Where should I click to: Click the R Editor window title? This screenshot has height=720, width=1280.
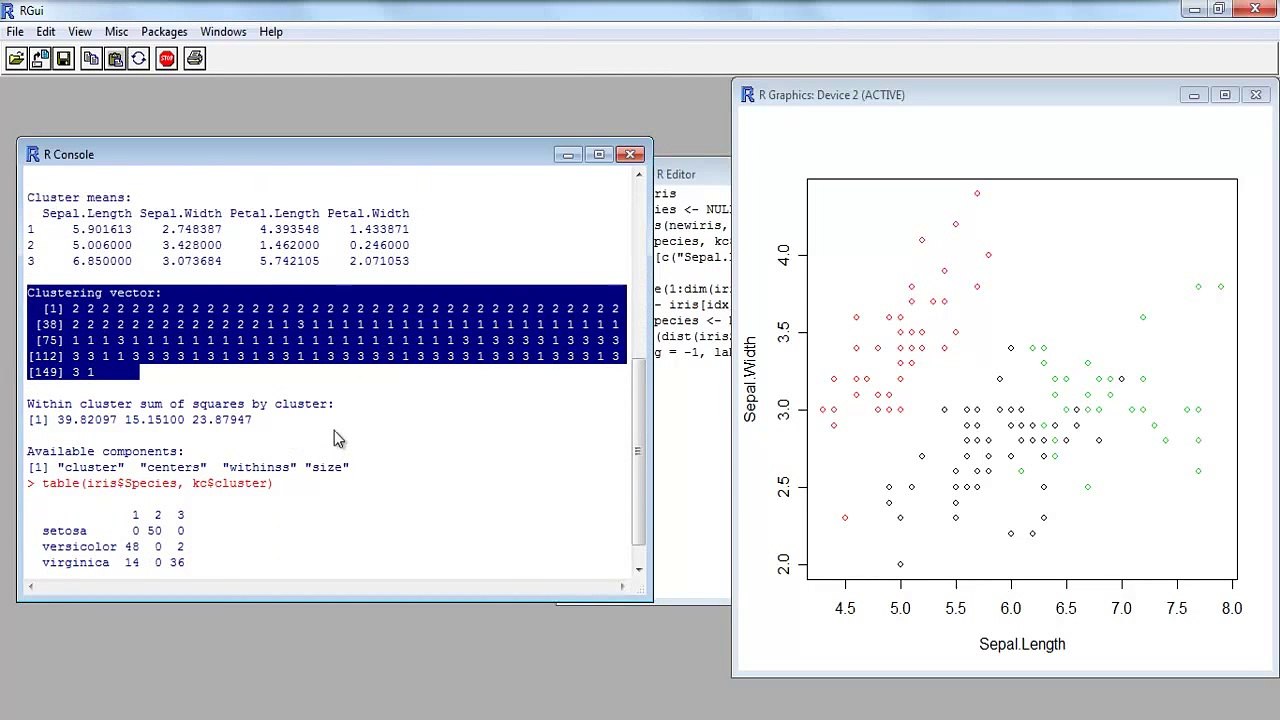(x=675, y=174)
